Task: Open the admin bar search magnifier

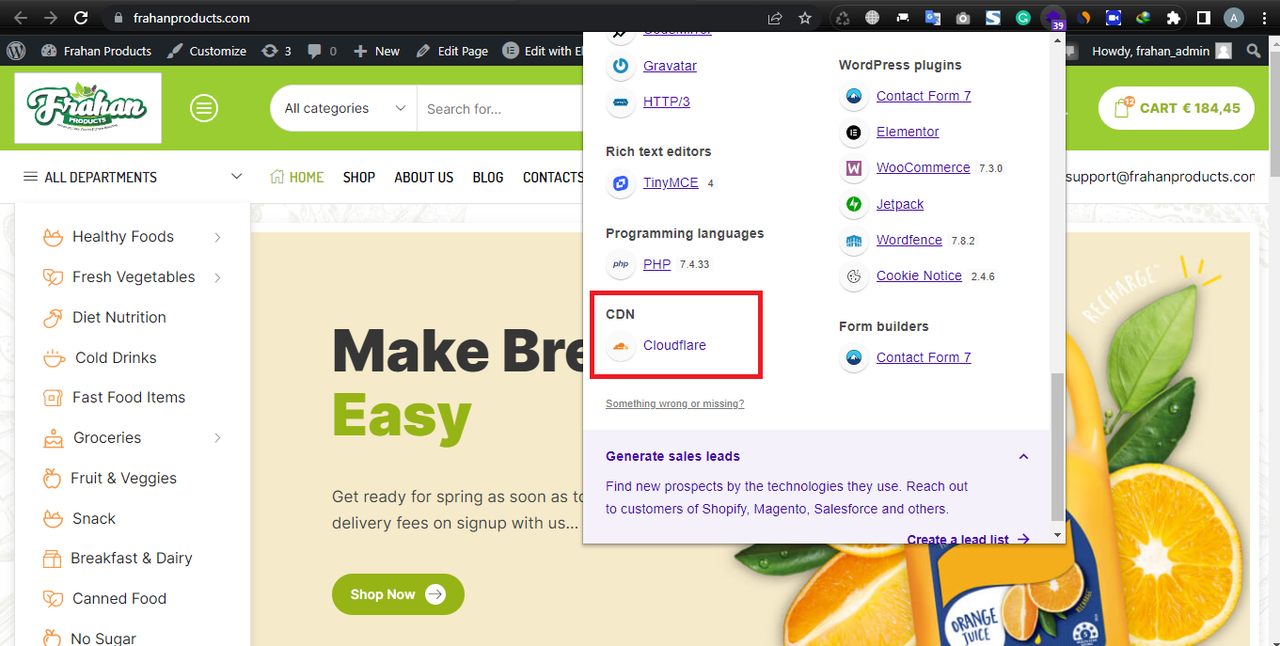Action: click(x=1255, y=51)
